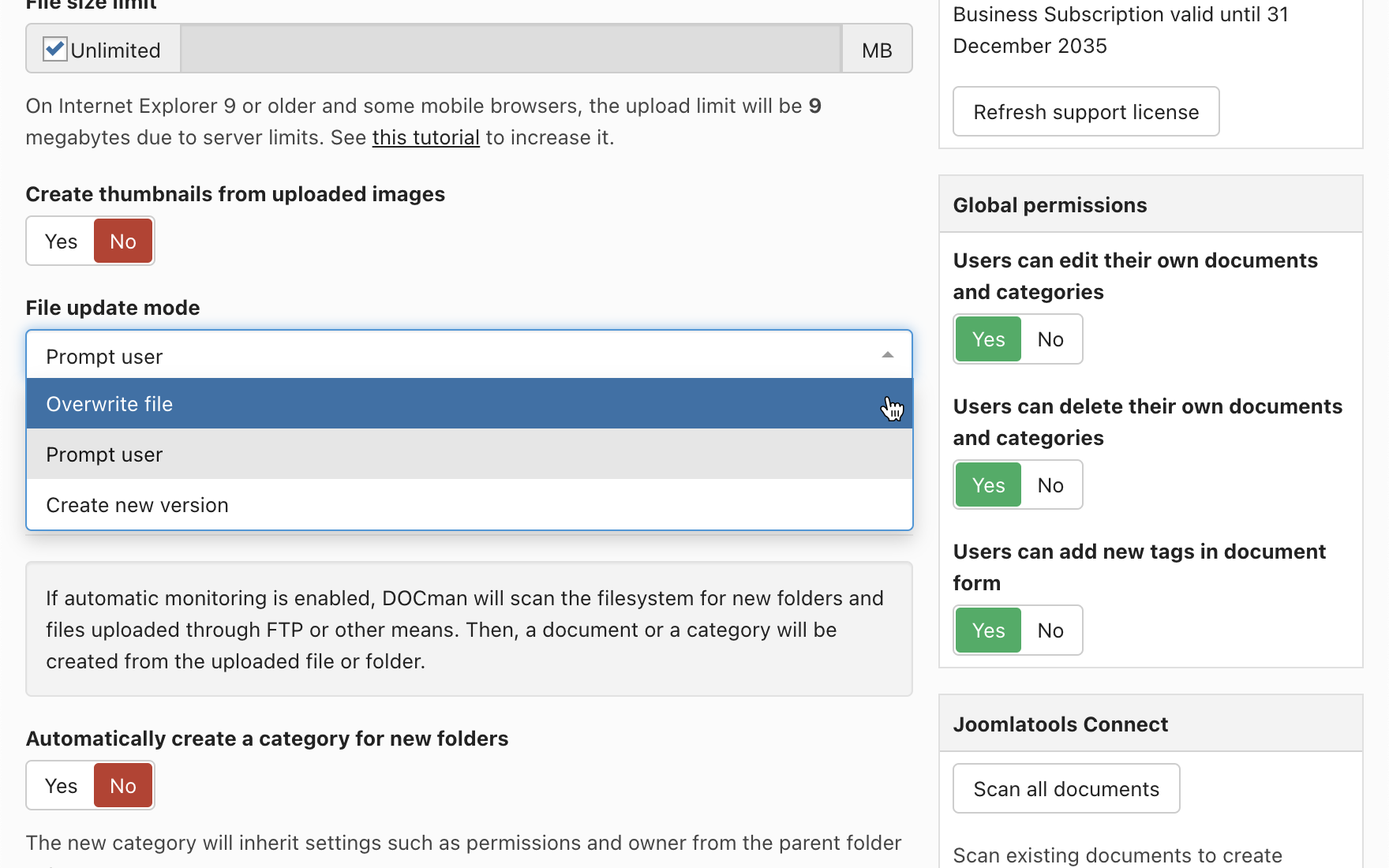Click Yes for add new tags option

click(988, 630)
